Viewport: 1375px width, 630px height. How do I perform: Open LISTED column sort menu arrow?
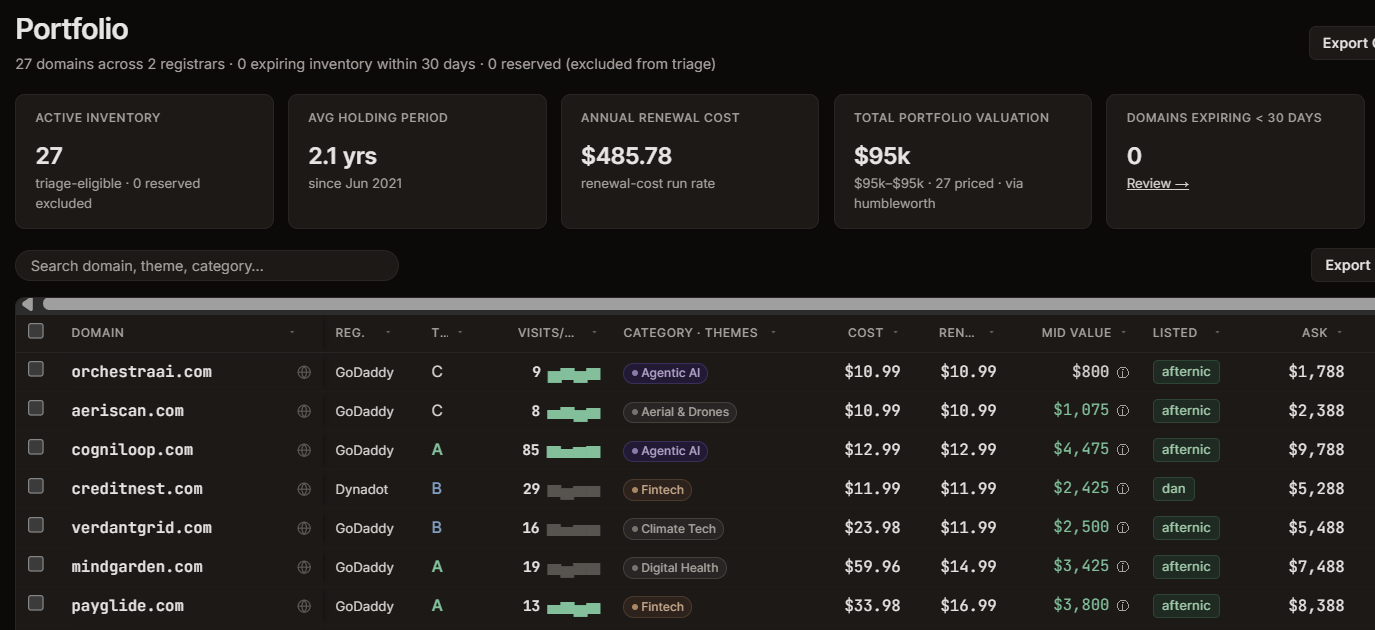coord(1218,333)
